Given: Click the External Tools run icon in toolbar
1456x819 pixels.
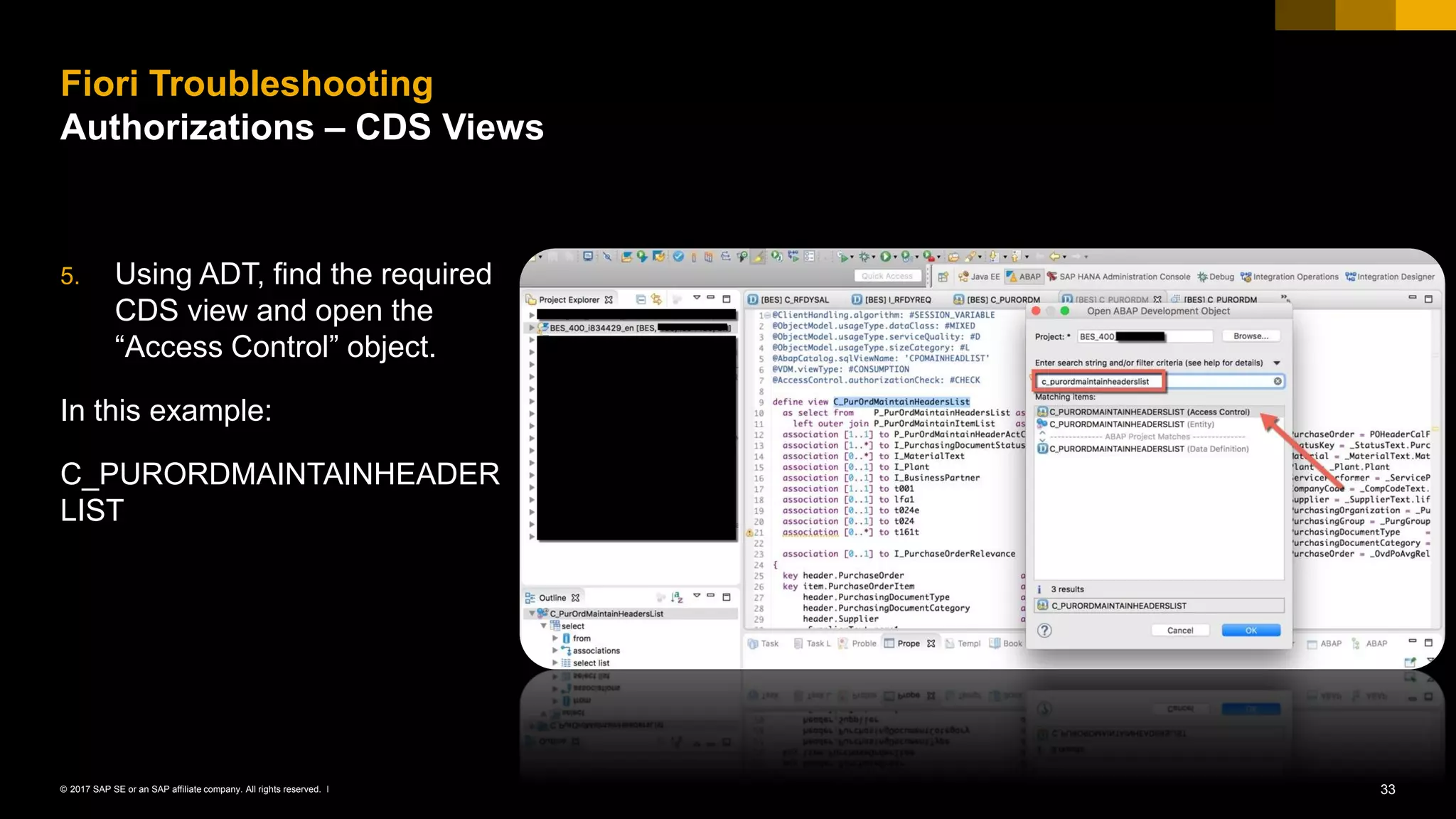Looking at the screenshot, I should point(928,257).
